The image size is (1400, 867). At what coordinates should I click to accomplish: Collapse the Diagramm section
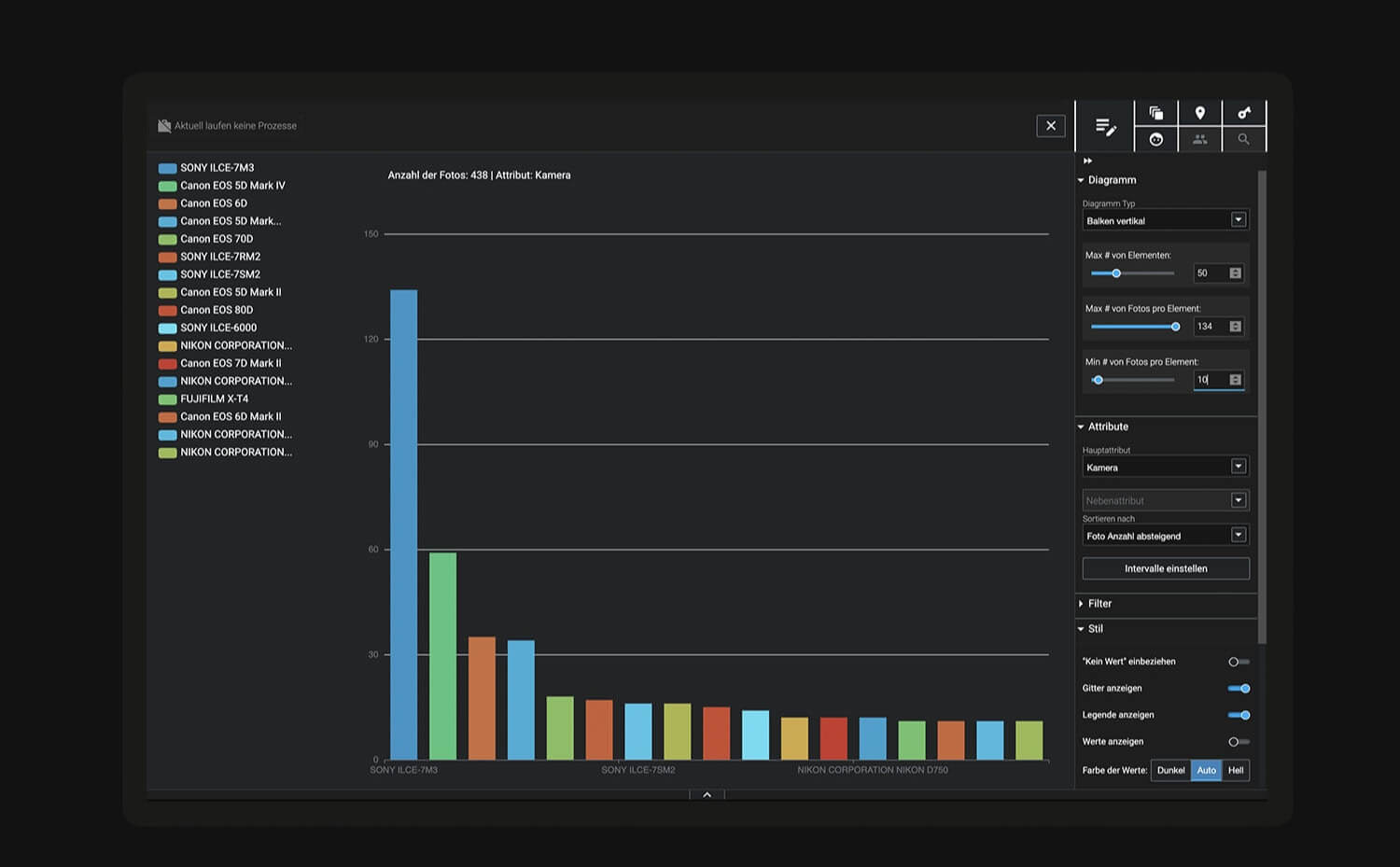(x=1107, y=180)
